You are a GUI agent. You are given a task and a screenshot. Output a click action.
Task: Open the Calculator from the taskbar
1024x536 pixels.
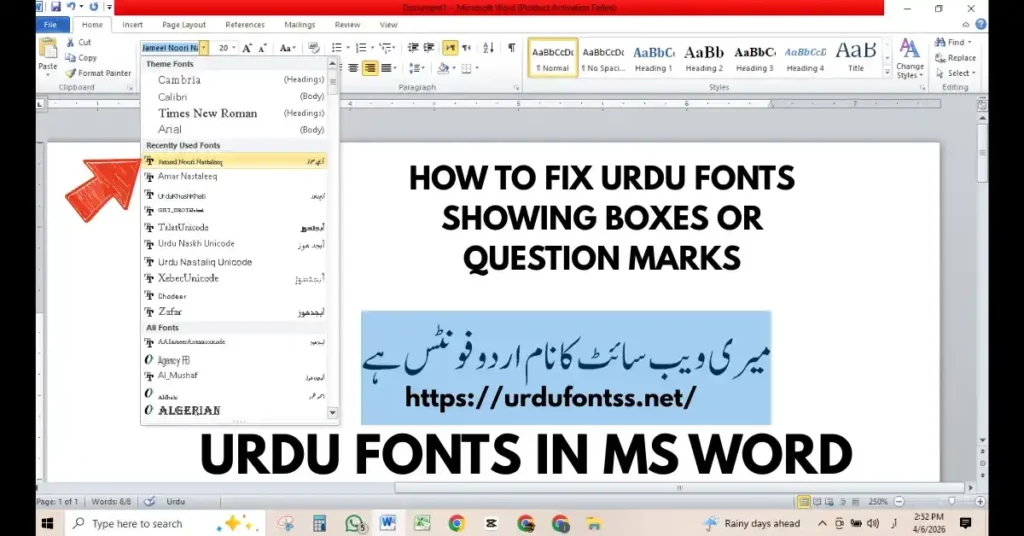click(x=319, y=523)
